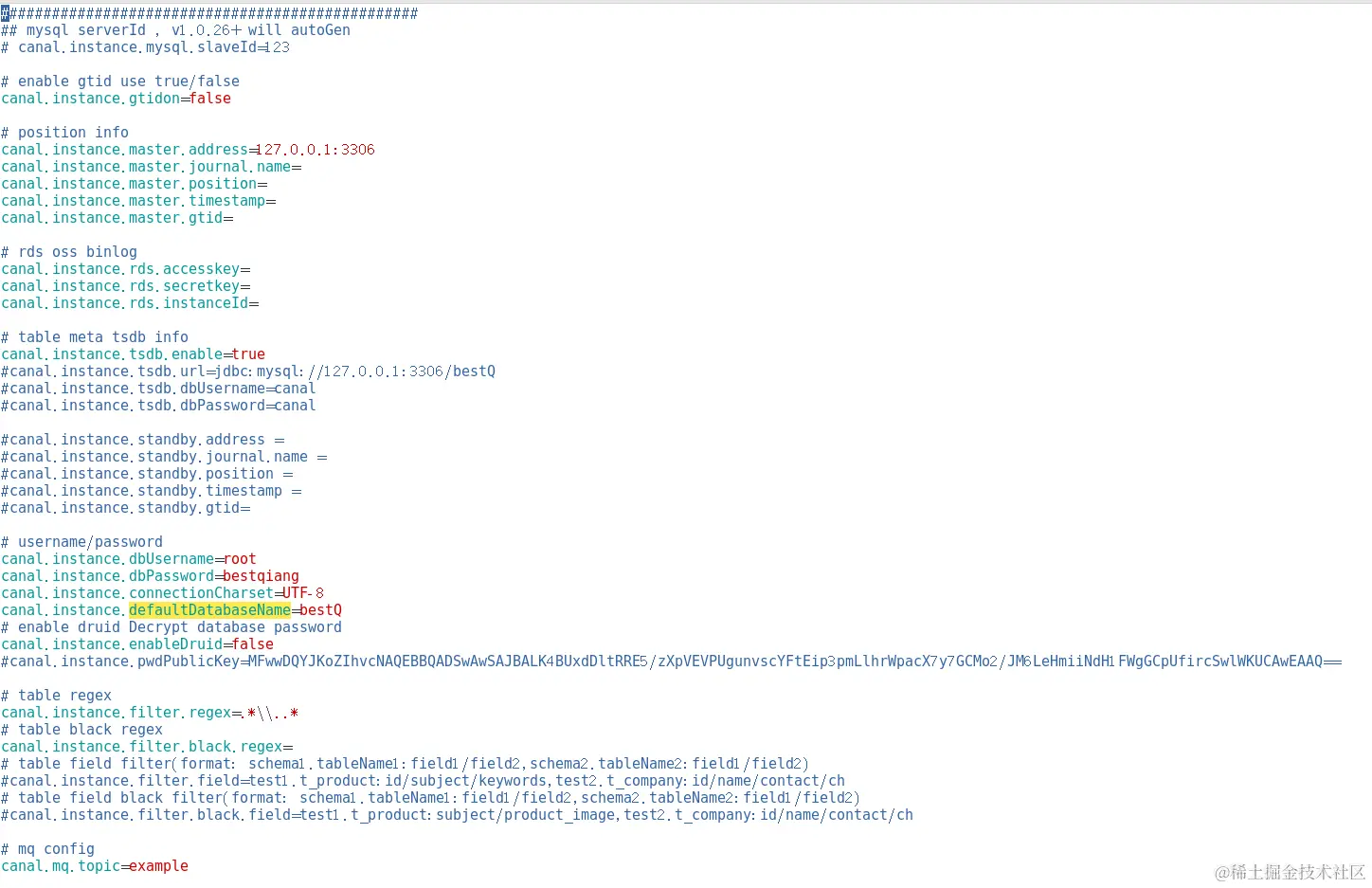
Task: Click the commented tsdb.url jdbc line
Action: click(x=248, y=372)
